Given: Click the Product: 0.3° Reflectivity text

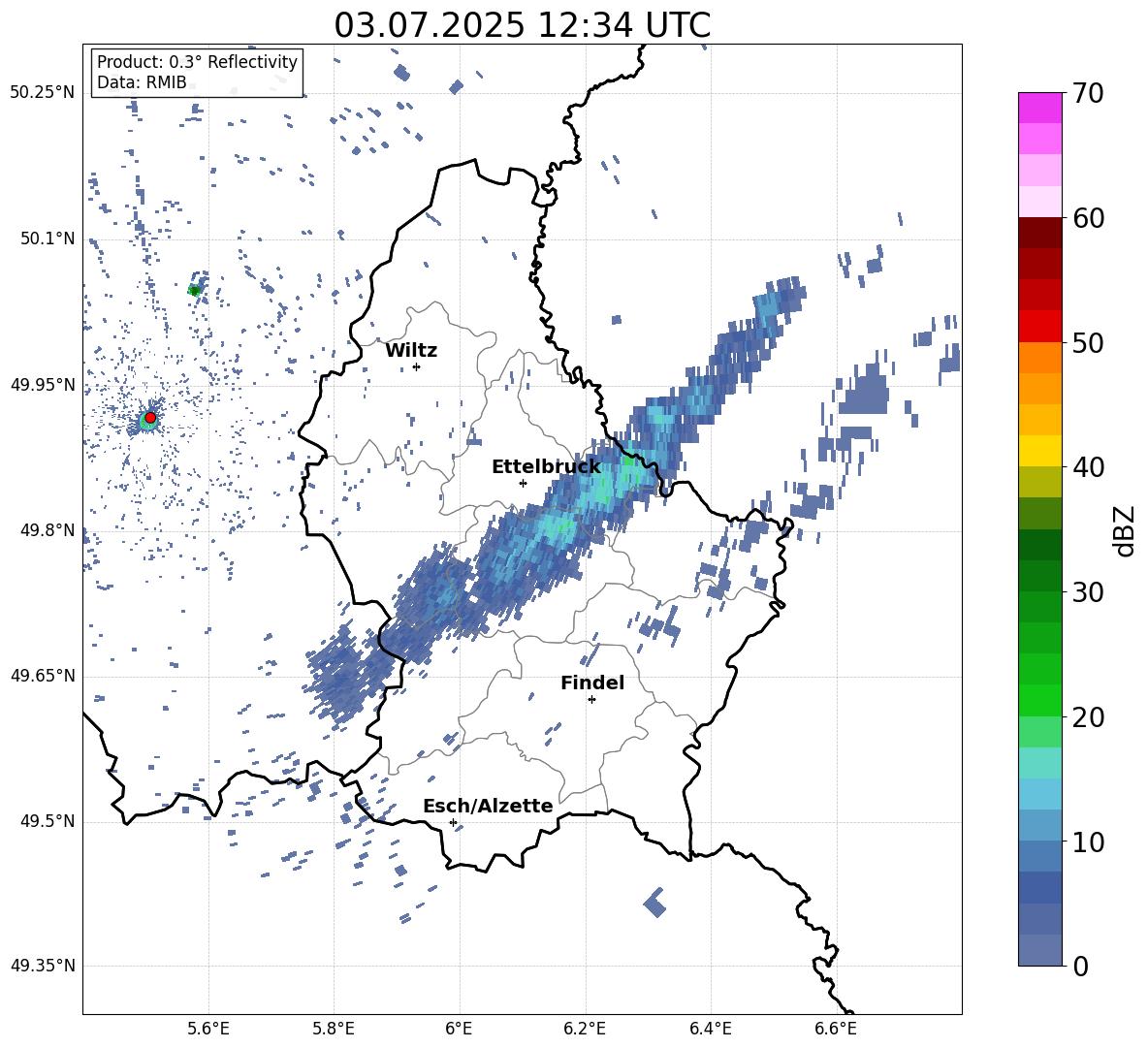Looking at the screenshot, I should [x=197, y=62].
